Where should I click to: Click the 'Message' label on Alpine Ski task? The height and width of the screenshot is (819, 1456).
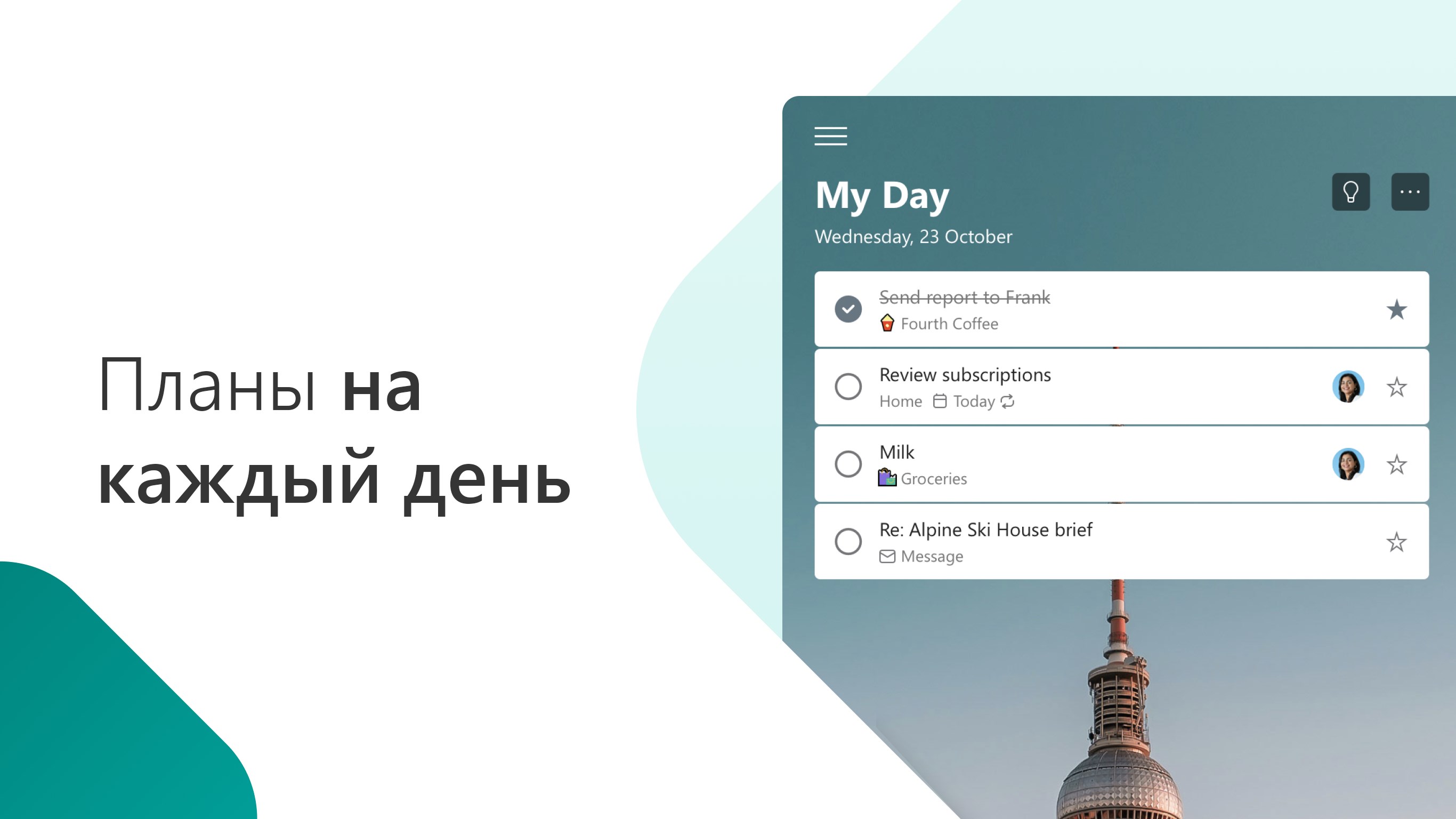click(931, 556)
